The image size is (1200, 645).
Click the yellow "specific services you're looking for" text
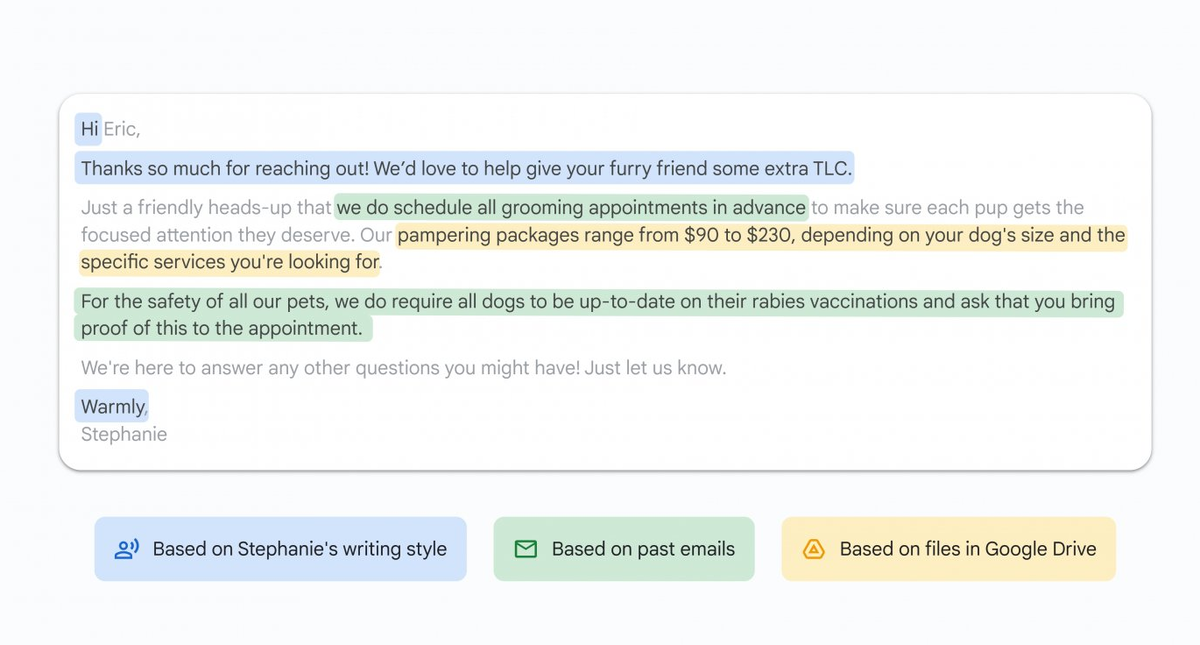coord(230,263)
